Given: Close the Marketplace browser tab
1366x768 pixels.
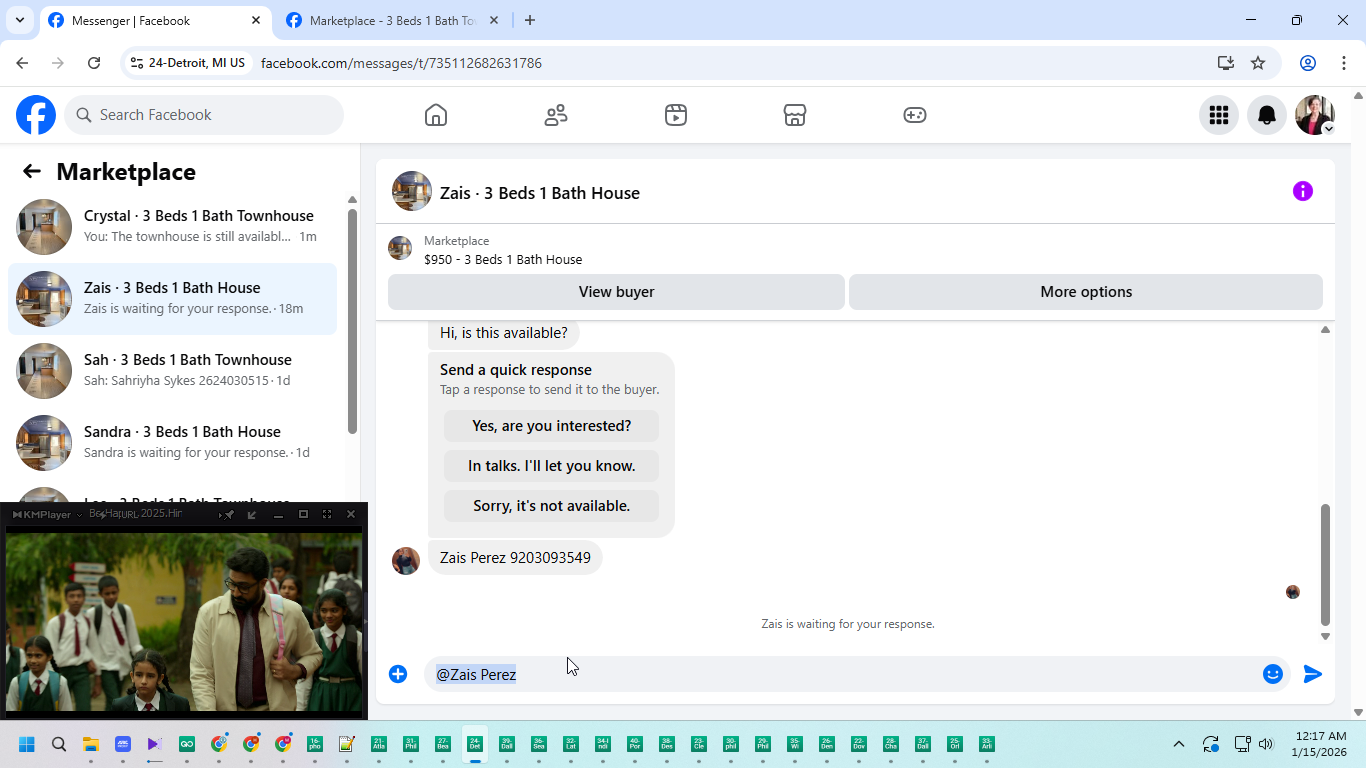Looking at the screenshot, I should 496,20.
